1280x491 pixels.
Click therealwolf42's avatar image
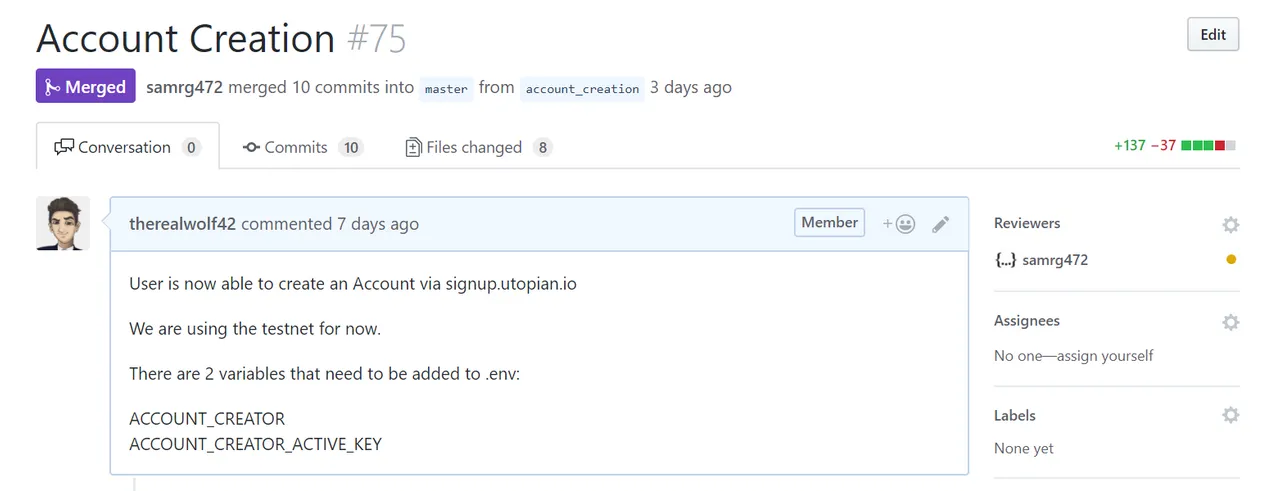63,223
